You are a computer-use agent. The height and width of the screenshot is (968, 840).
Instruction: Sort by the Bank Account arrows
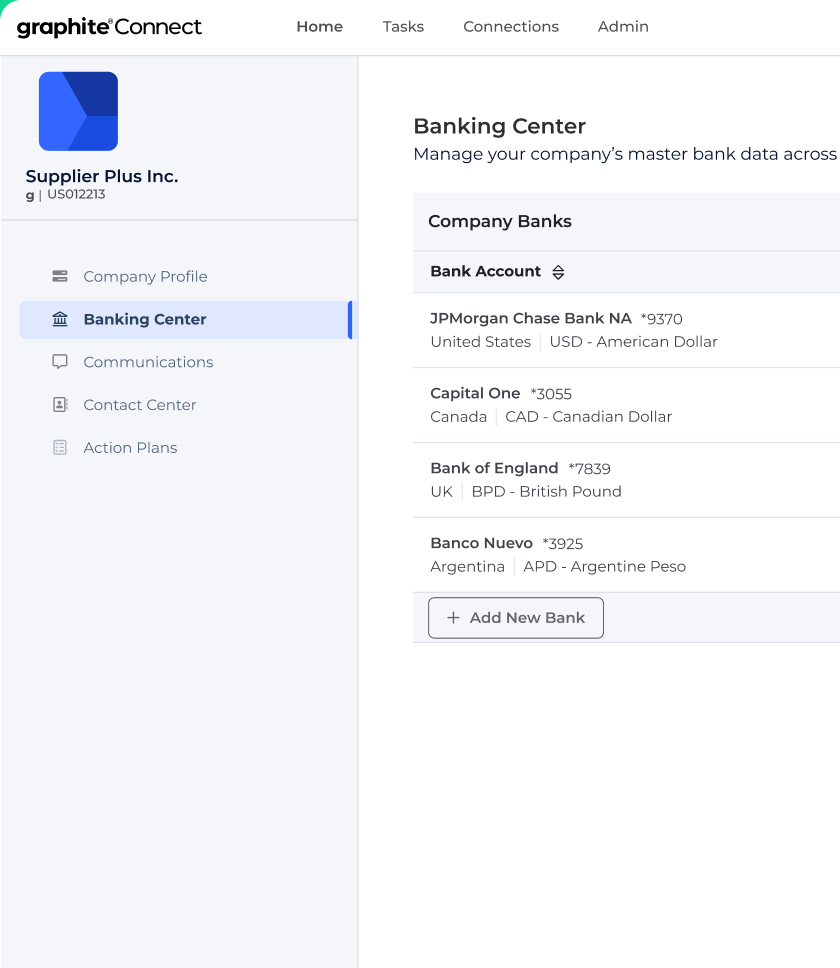coord(558,272)
